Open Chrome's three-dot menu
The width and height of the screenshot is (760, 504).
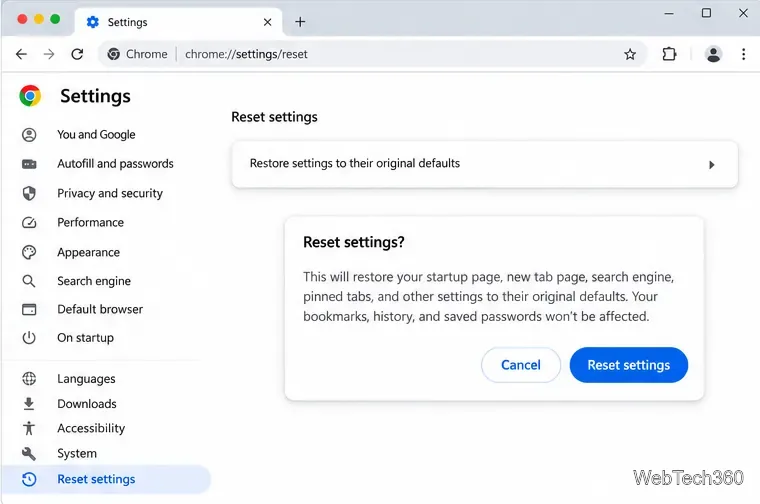pyautogui.click(x=744, y=54)
